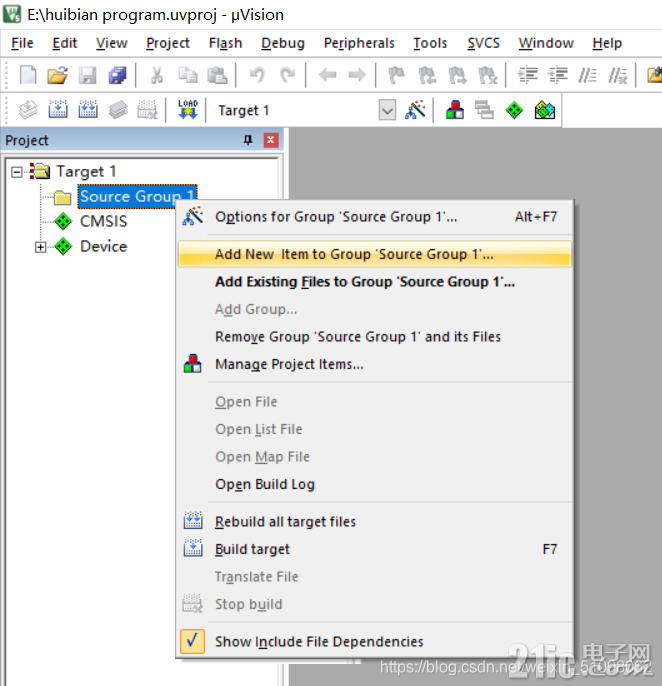Click the Options for Target wand icon
662x686 pixels.
tap(415, 109)
